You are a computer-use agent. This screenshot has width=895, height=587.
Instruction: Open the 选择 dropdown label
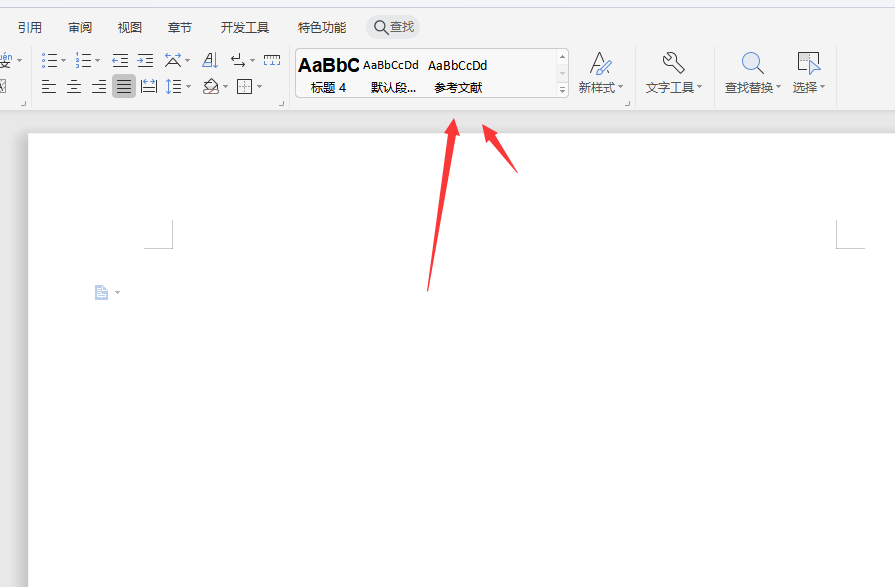tap(808, 87)
